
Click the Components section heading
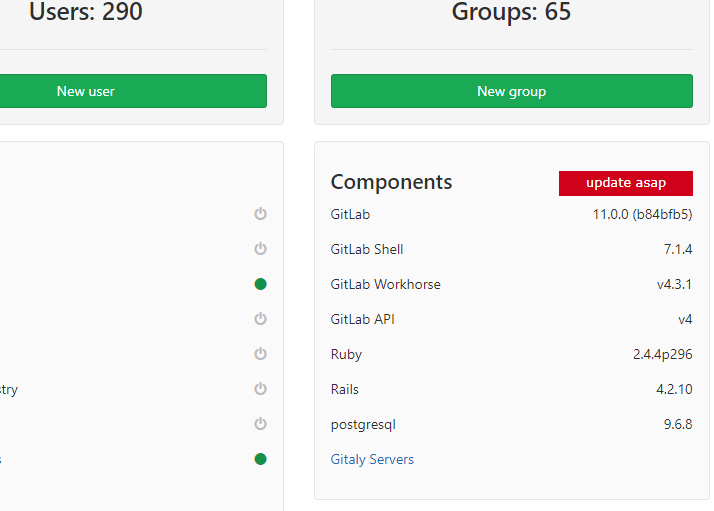pyautogui.click(x=391, y=182)
